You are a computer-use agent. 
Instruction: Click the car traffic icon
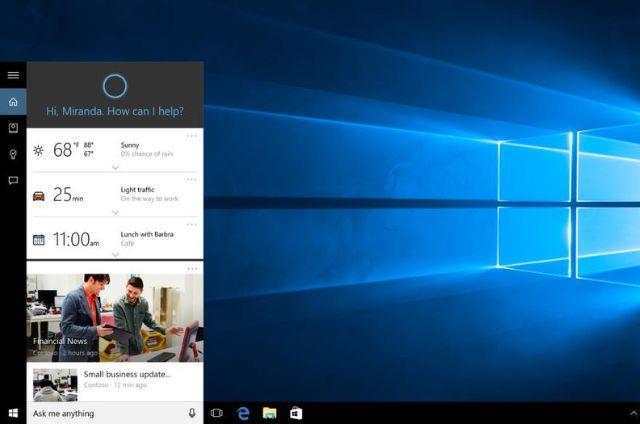[x=39, y=196]
